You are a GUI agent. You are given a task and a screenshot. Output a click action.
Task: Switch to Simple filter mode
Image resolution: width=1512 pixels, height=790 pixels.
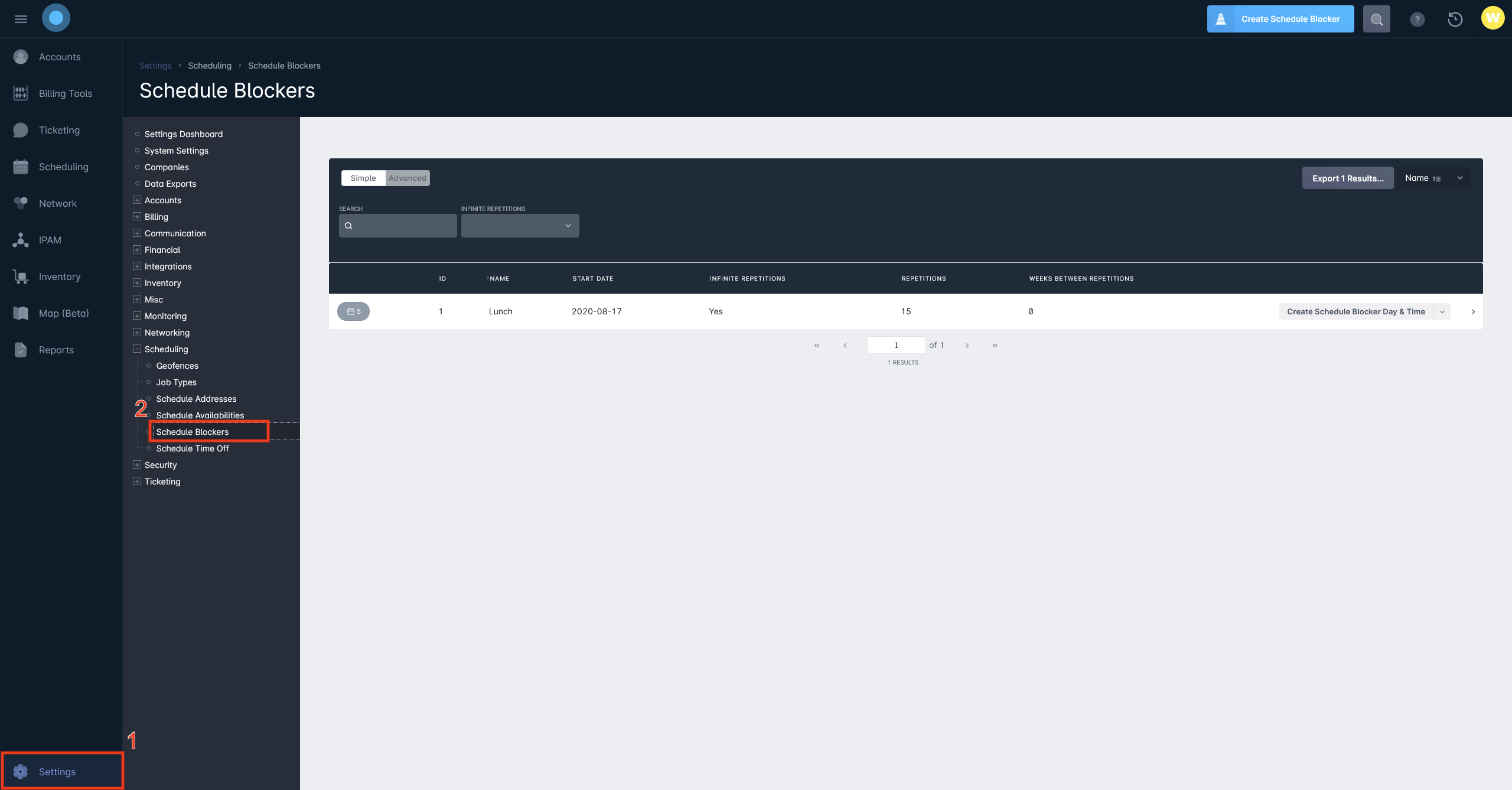coord(363,178)
